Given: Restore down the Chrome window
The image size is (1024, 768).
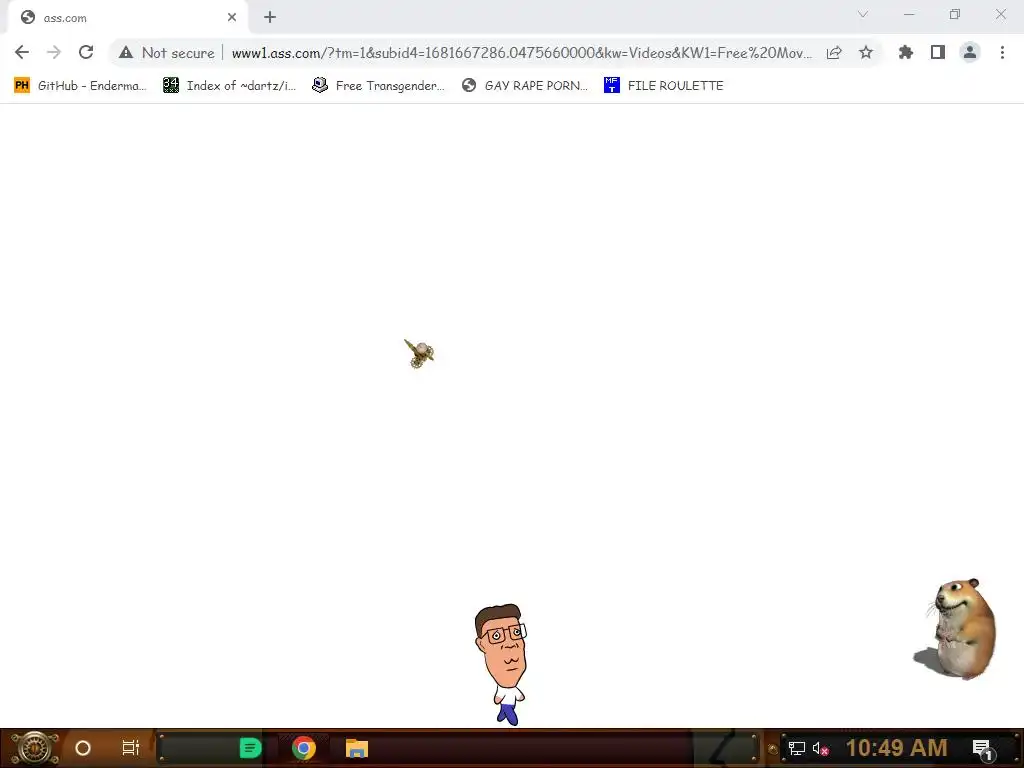Looking at the screenshot, I should coord(955,14).
